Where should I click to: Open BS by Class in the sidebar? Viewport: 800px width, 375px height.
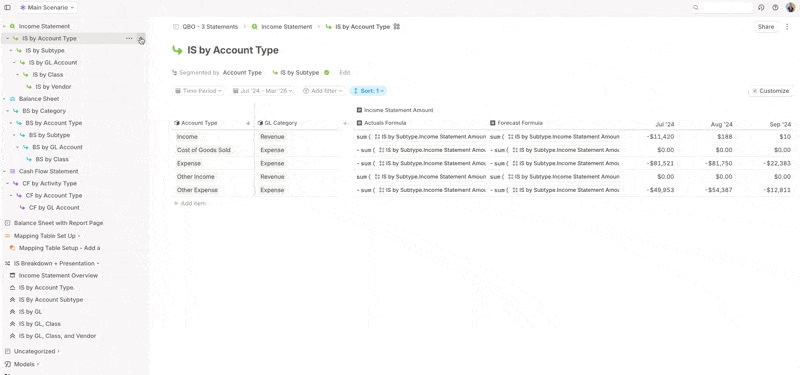tap(52, 159)
